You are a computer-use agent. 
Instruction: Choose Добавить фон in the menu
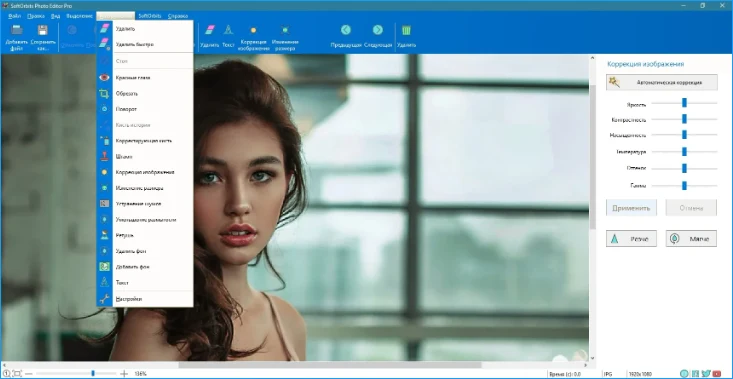(x=145, y=267)
